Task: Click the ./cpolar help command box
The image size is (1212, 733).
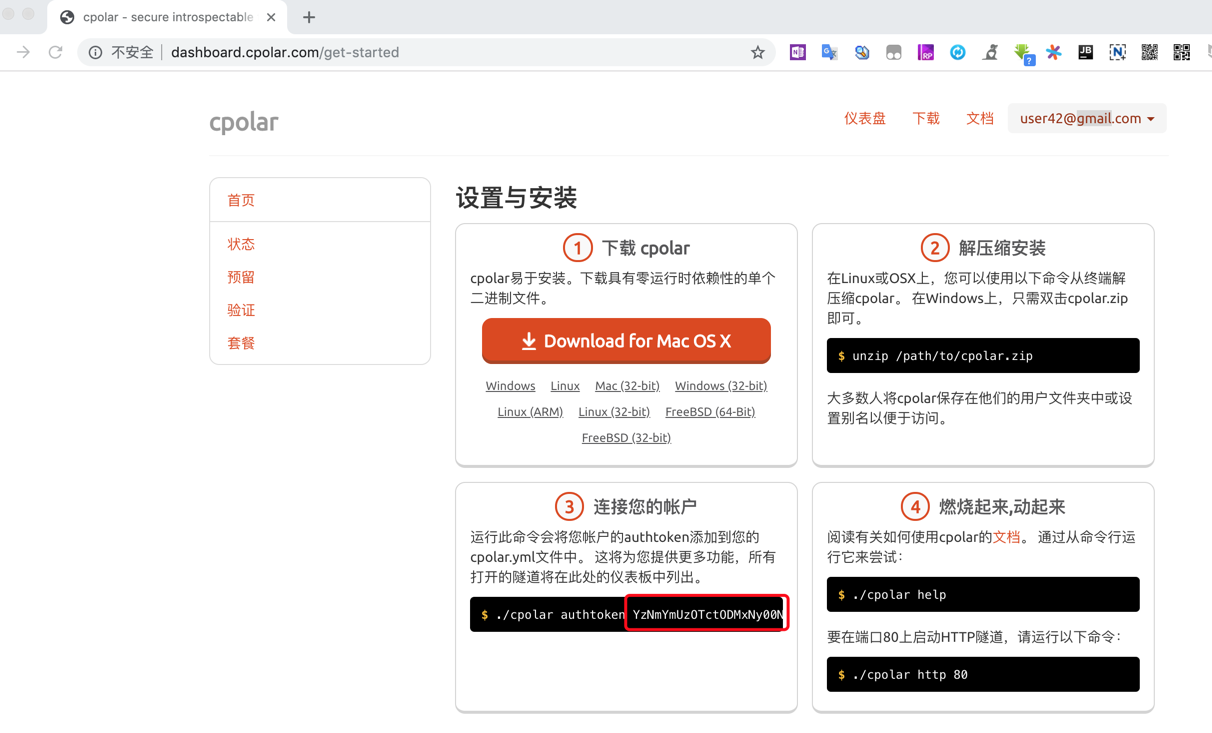Action: (x=983, y=595)
